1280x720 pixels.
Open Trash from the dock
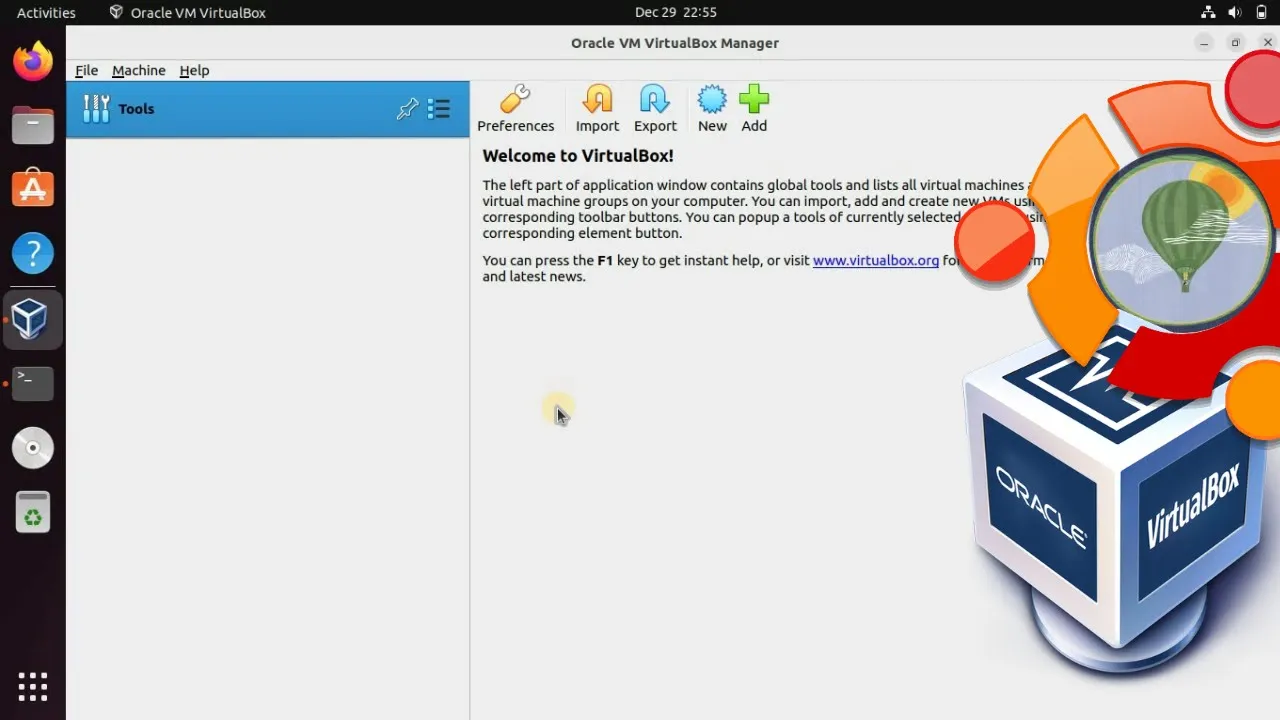pos(33,513)
